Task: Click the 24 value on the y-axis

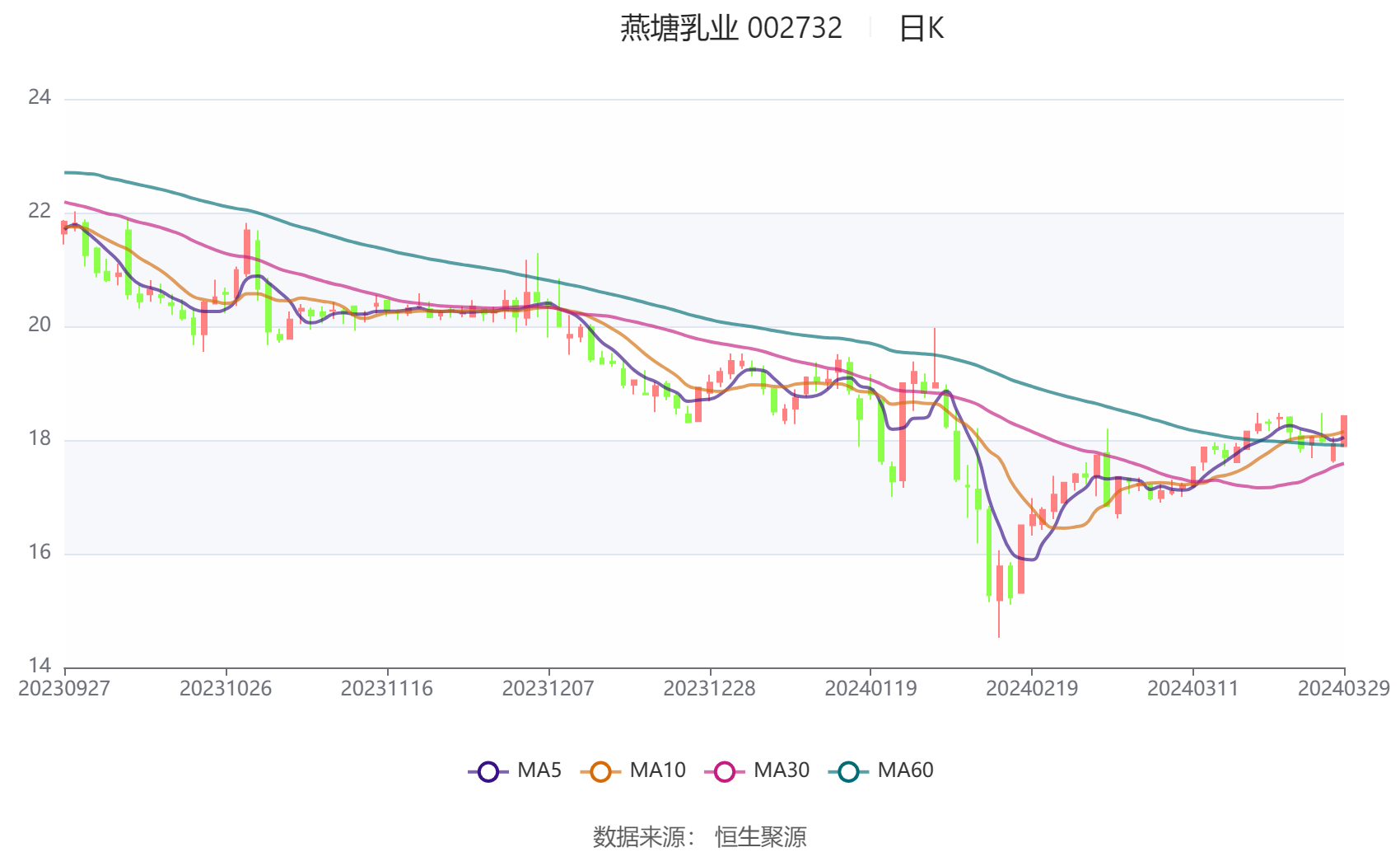Action: (40, 97)
